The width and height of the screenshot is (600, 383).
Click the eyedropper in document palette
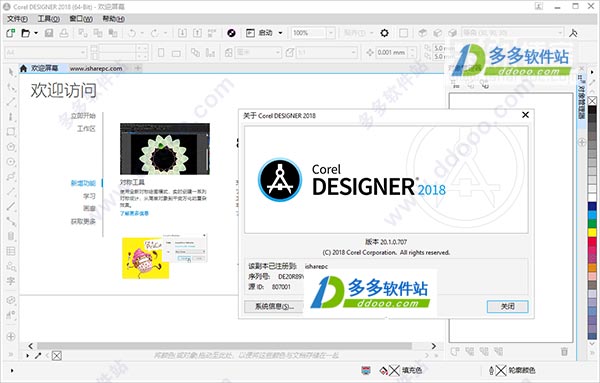click(x=38, y=356)
